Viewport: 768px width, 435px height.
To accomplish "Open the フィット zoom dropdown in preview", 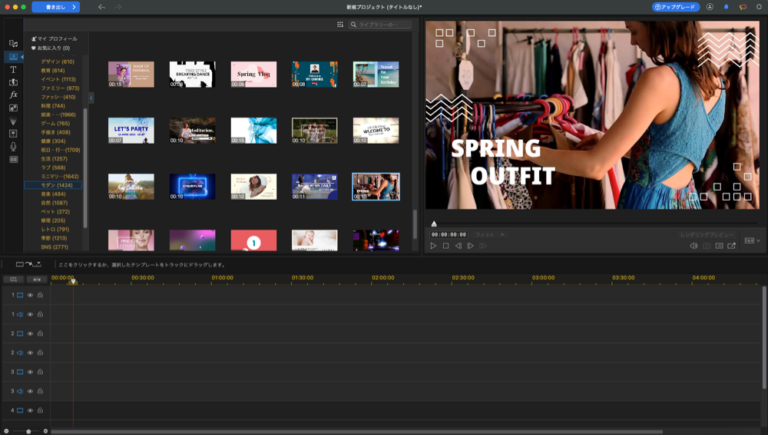I will (x=490, y=233).
